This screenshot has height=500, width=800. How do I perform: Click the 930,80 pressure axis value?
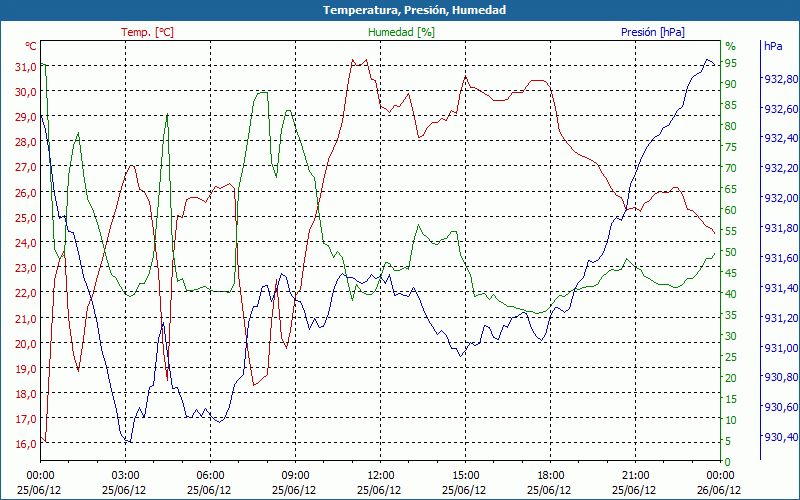(x=781, y=377)
